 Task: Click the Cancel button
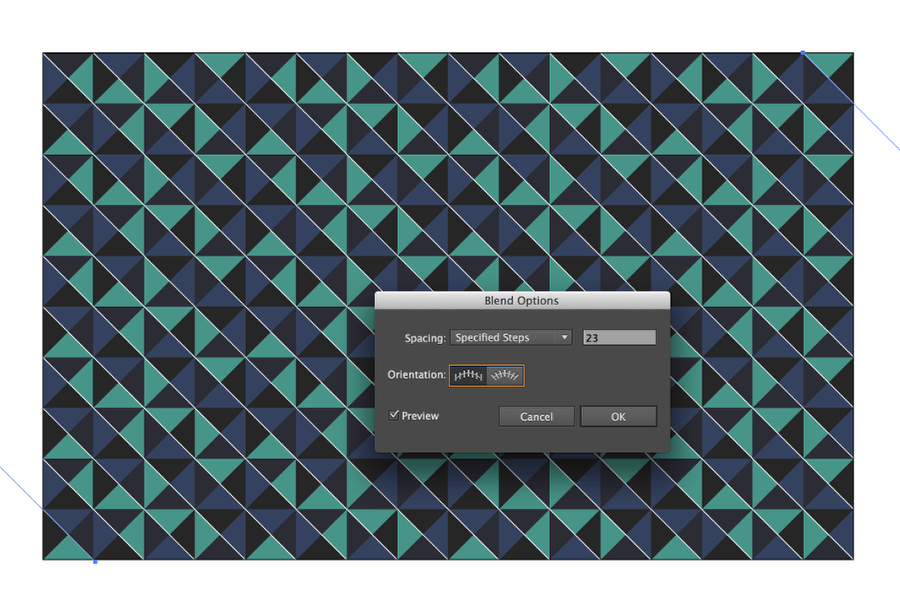(537, 417)
